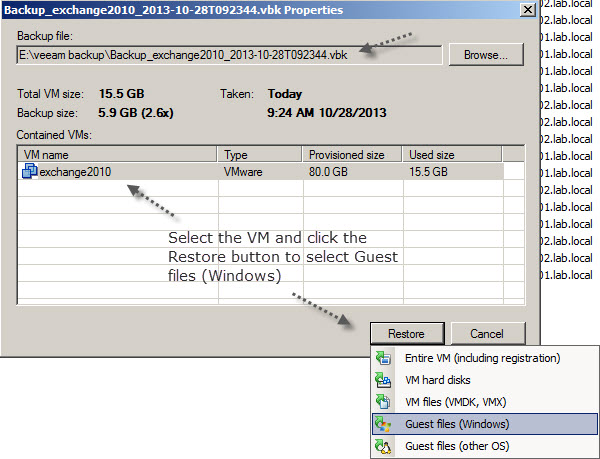
Task: Click the 5.9 GB (2.6x) backup size value
Action: [136, 113]
